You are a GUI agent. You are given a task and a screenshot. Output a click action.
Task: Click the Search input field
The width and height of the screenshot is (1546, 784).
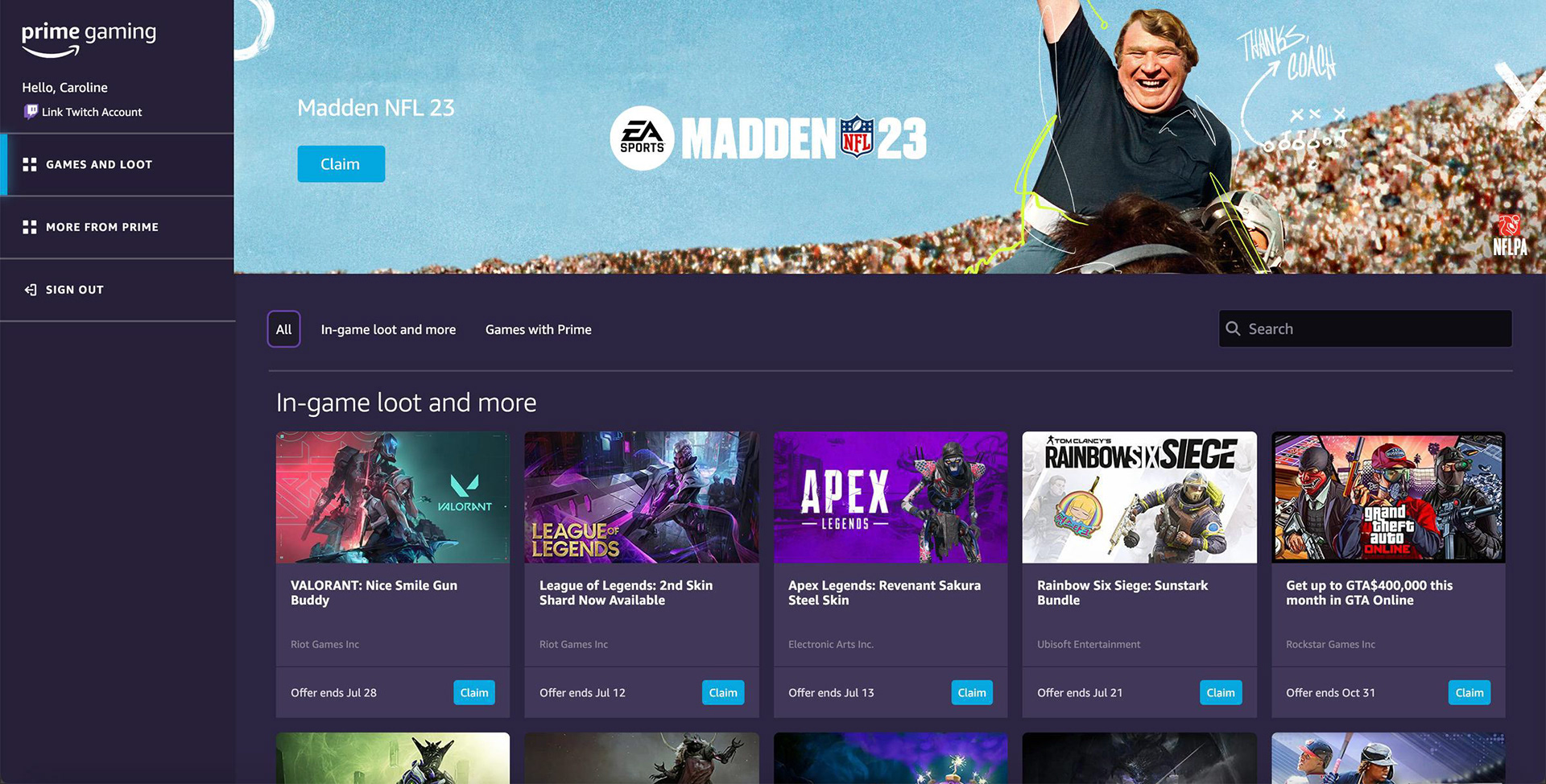coord(1365,328)
